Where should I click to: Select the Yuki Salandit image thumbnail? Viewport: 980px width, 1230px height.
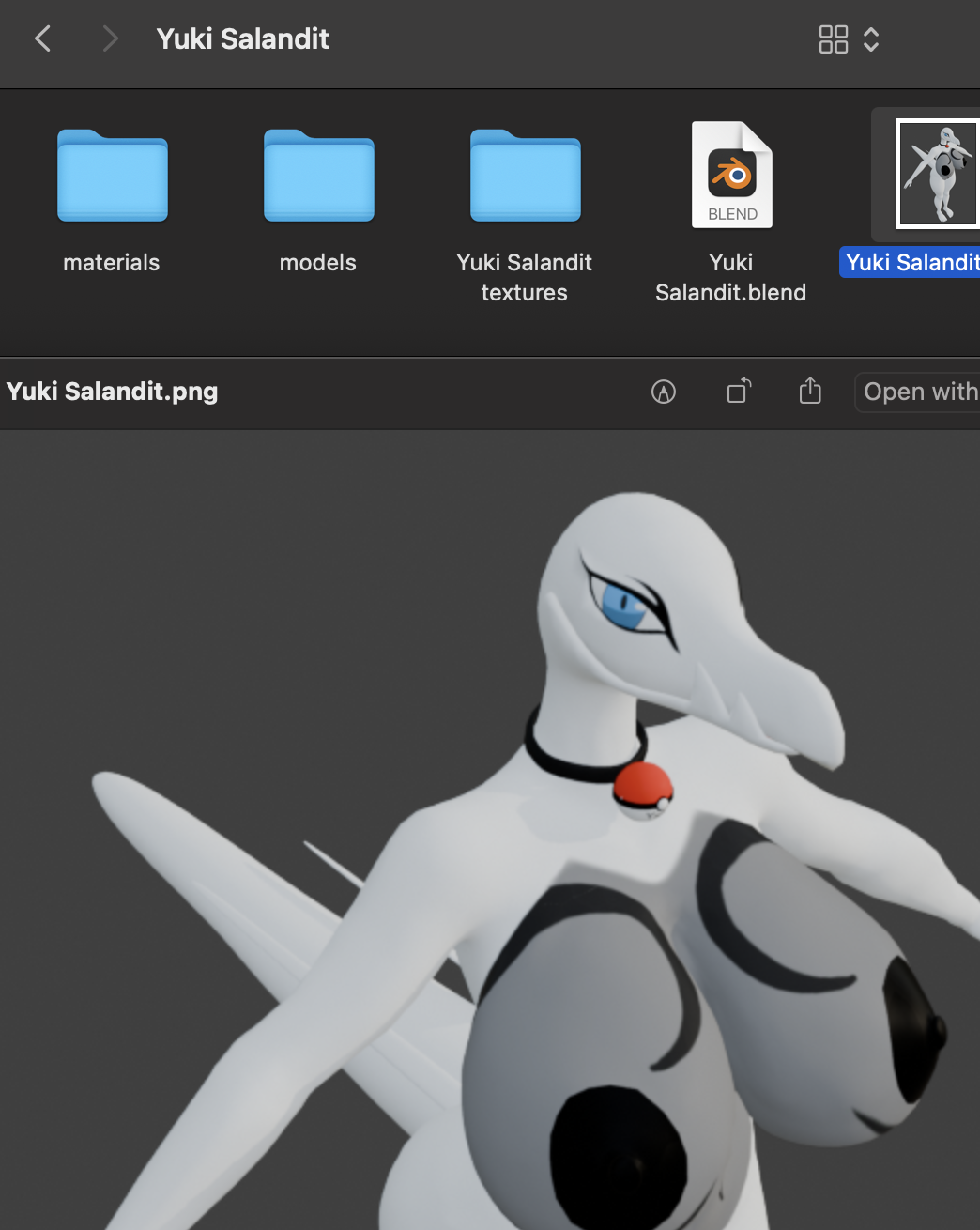938,174
